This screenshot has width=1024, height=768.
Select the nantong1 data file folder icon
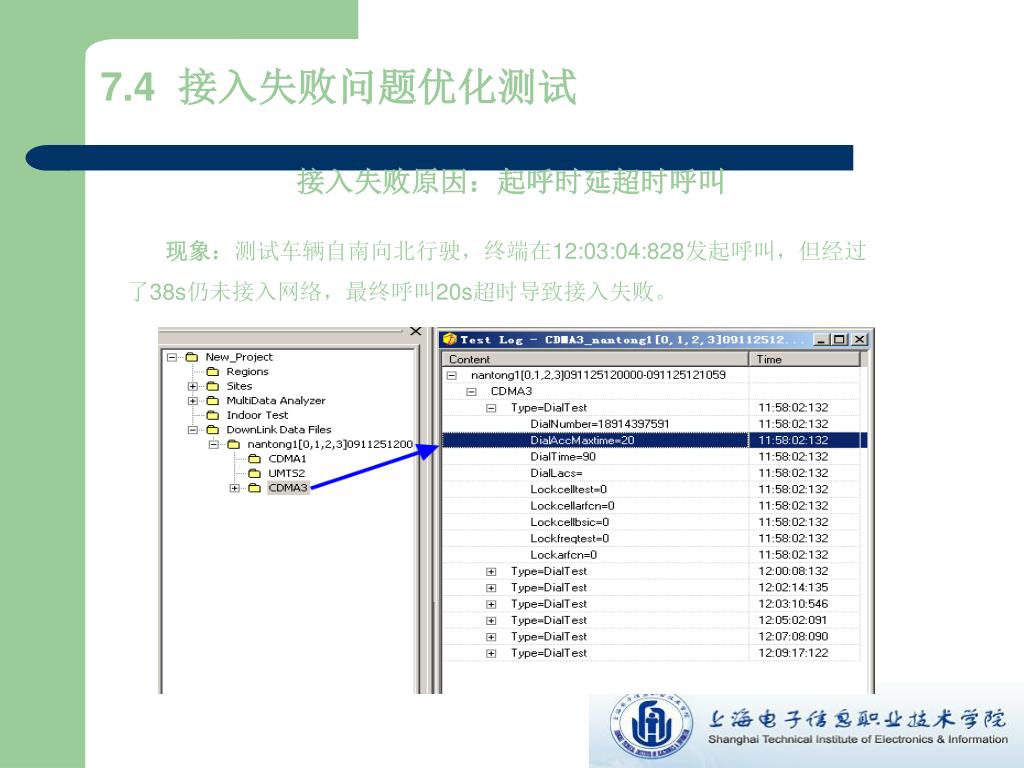pyautogui.click(x=233, y=444)
